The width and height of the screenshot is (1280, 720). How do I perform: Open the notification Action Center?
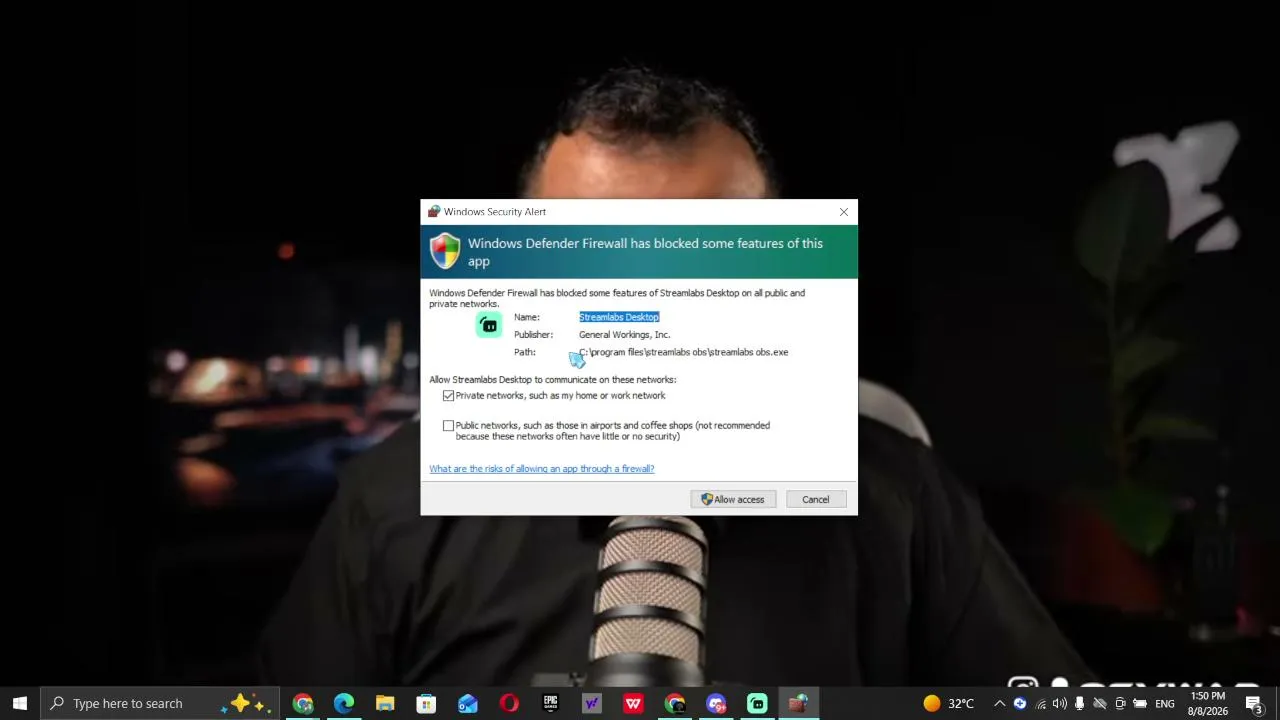coord(1254,703)
